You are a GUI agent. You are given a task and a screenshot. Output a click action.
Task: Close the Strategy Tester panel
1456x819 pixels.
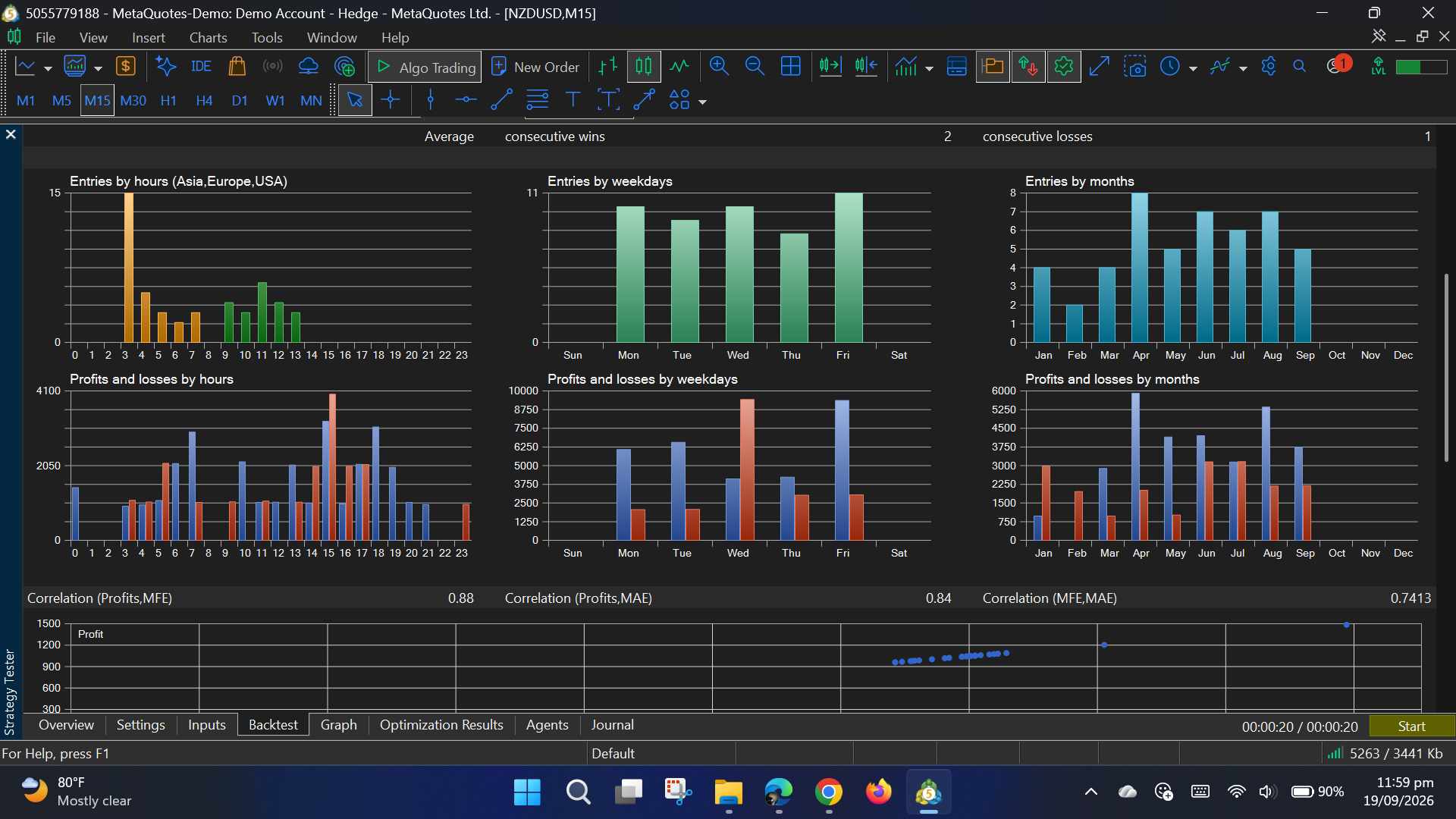pos(11,134)
